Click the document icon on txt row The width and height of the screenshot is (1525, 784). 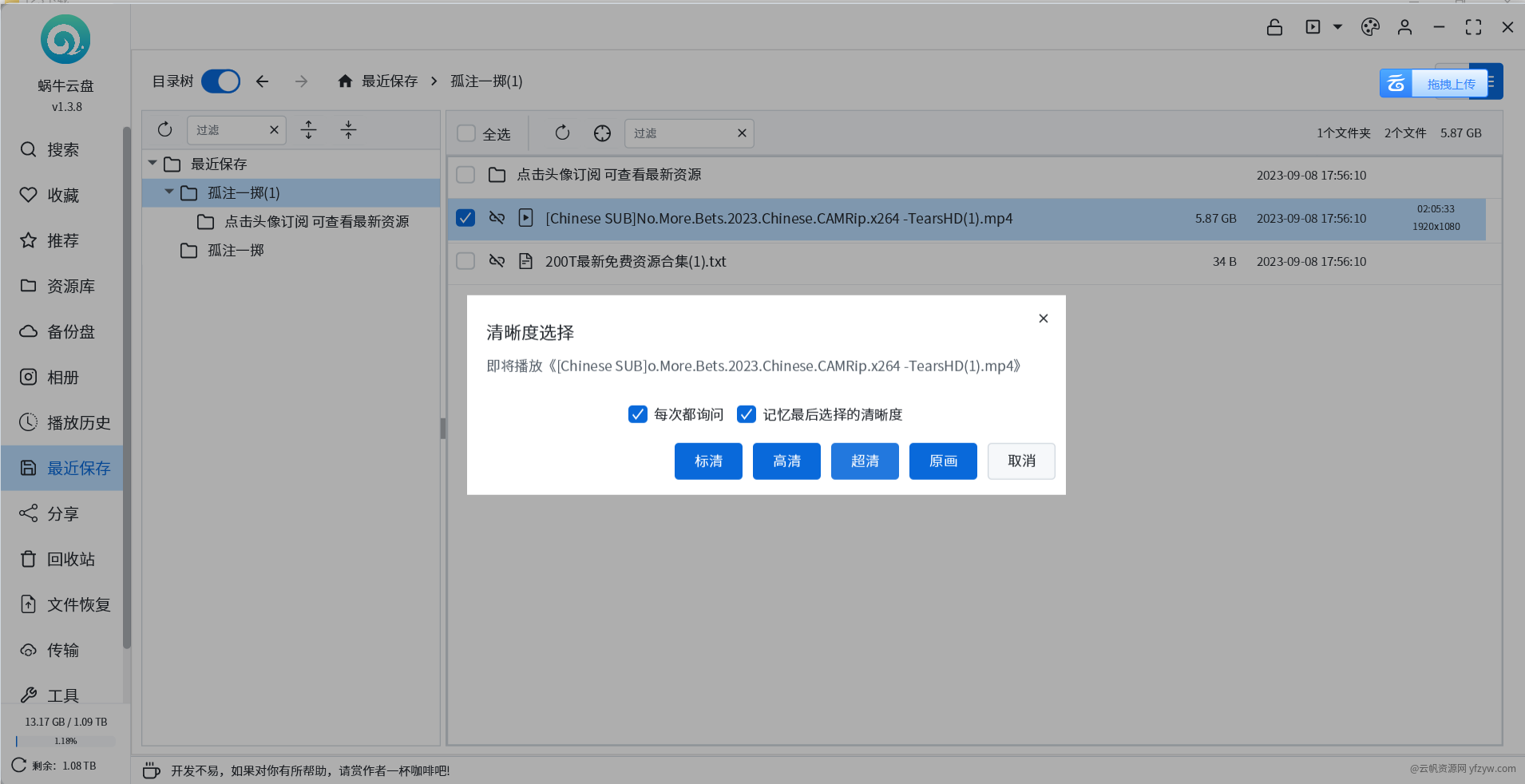525,261
